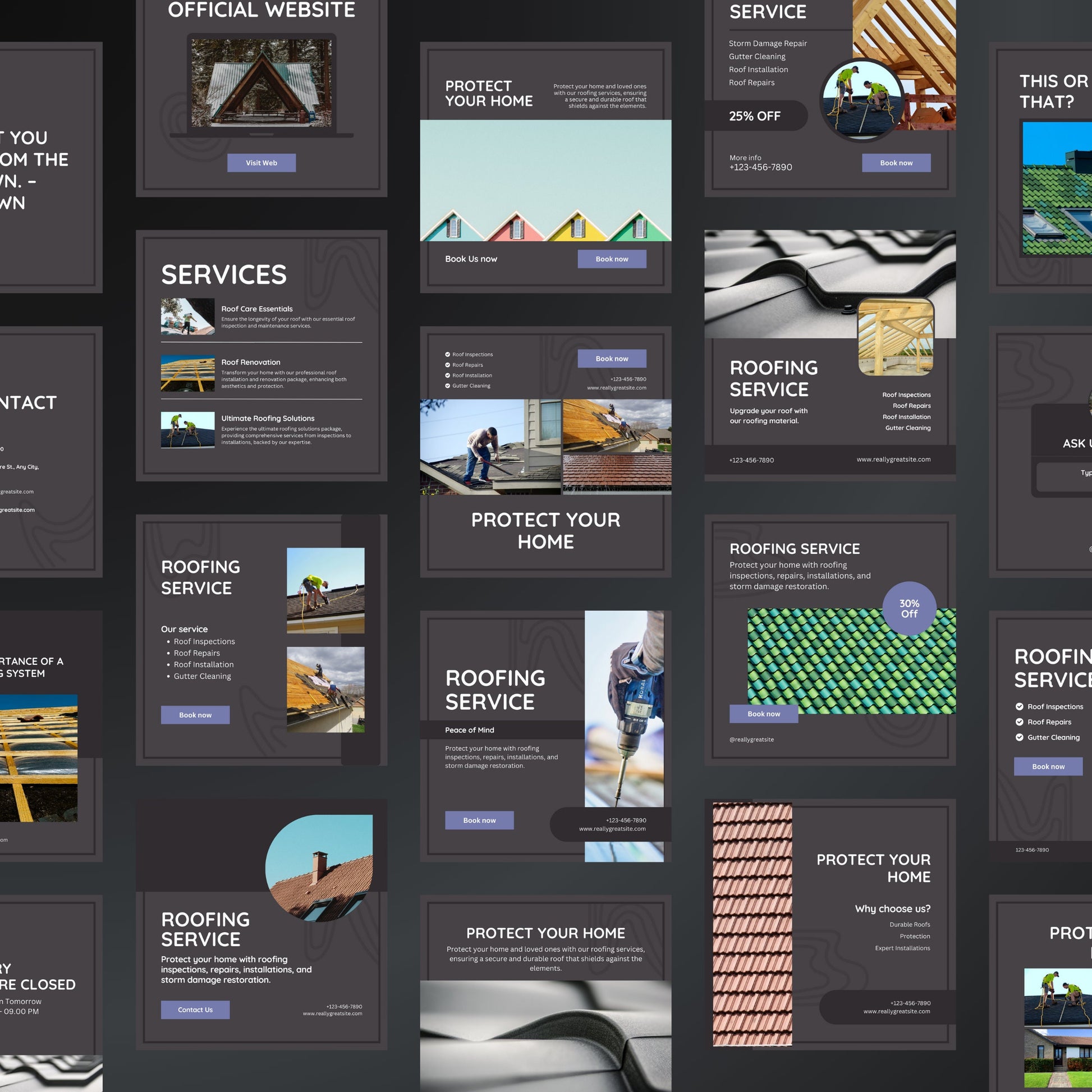Click the "Visit Web" button under the laptop
Screen dimensions: 1092x1092
261,163
